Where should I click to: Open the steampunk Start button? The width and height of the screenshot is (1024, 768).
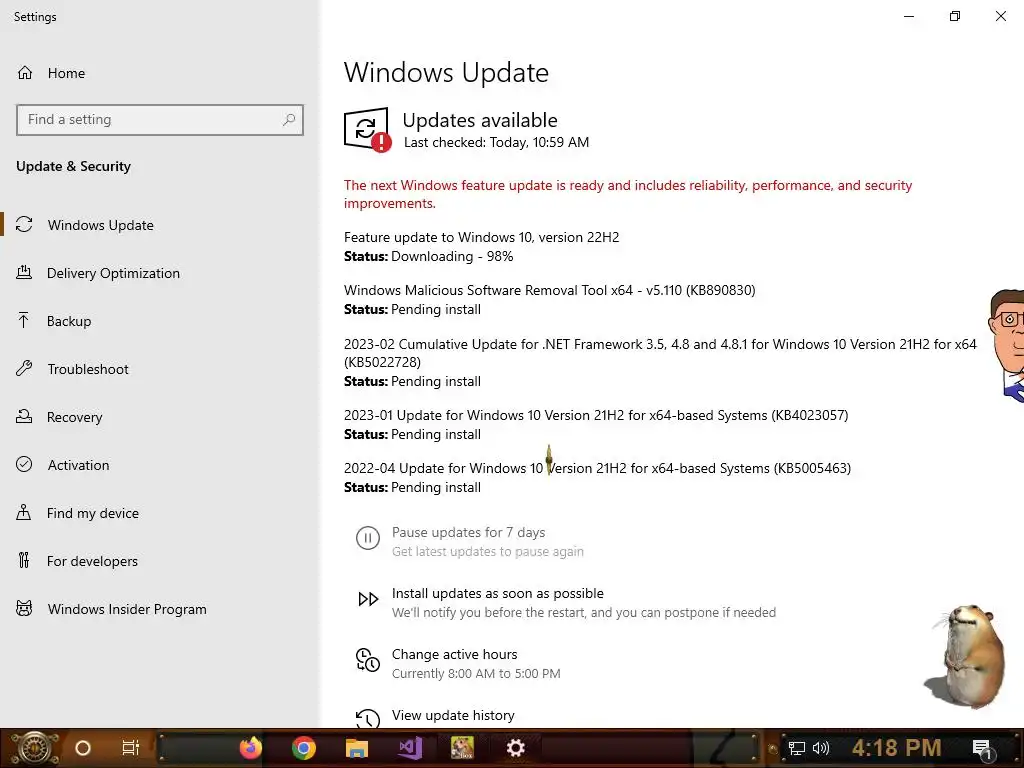pos(35,748)
